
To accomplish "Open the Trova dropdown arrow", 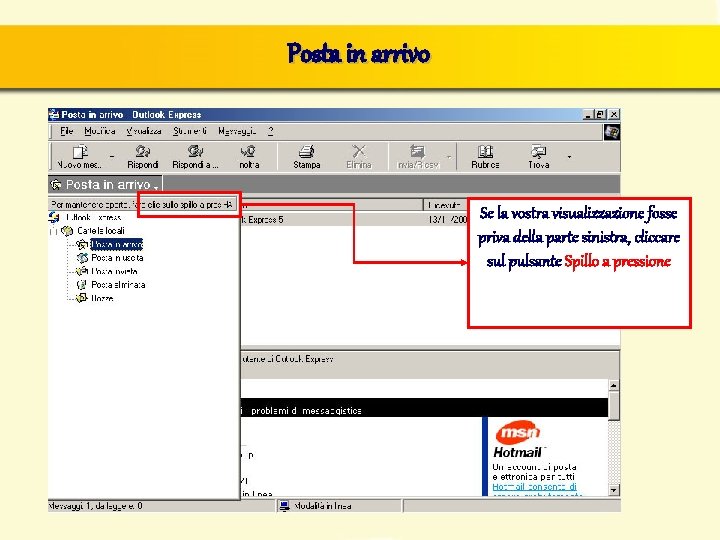I will [569, 157].
